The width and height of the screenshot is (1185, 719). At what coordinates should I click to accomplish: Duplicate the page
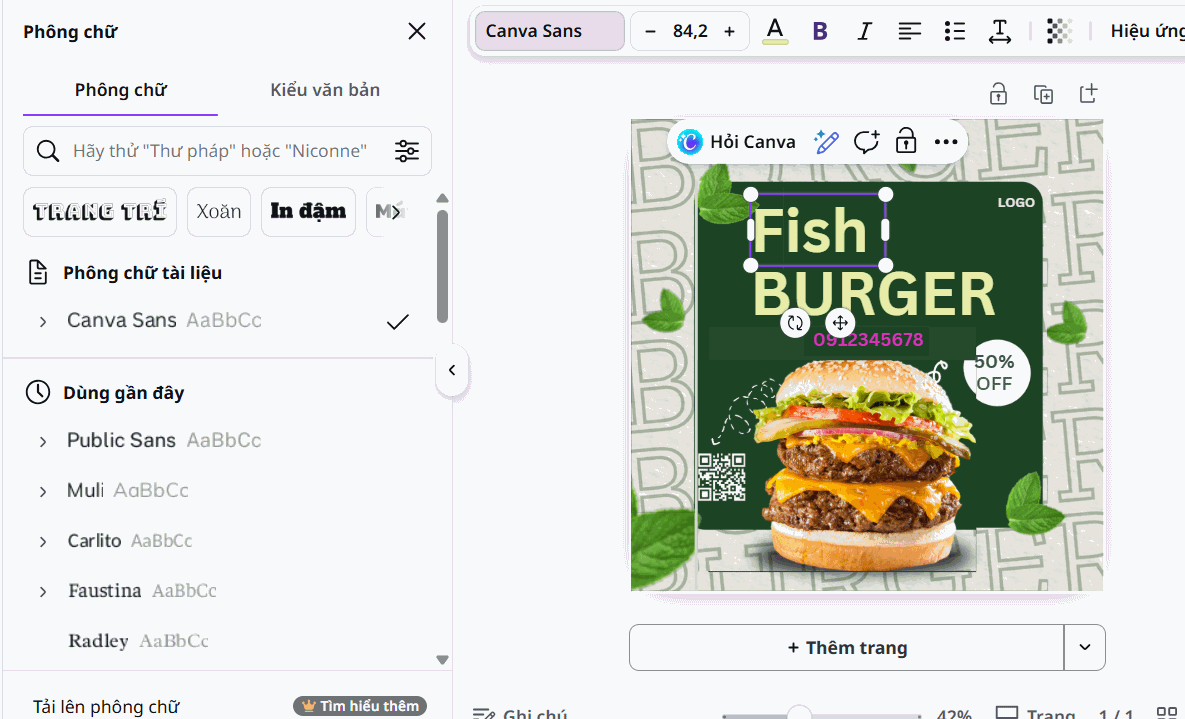point(1043,95)
